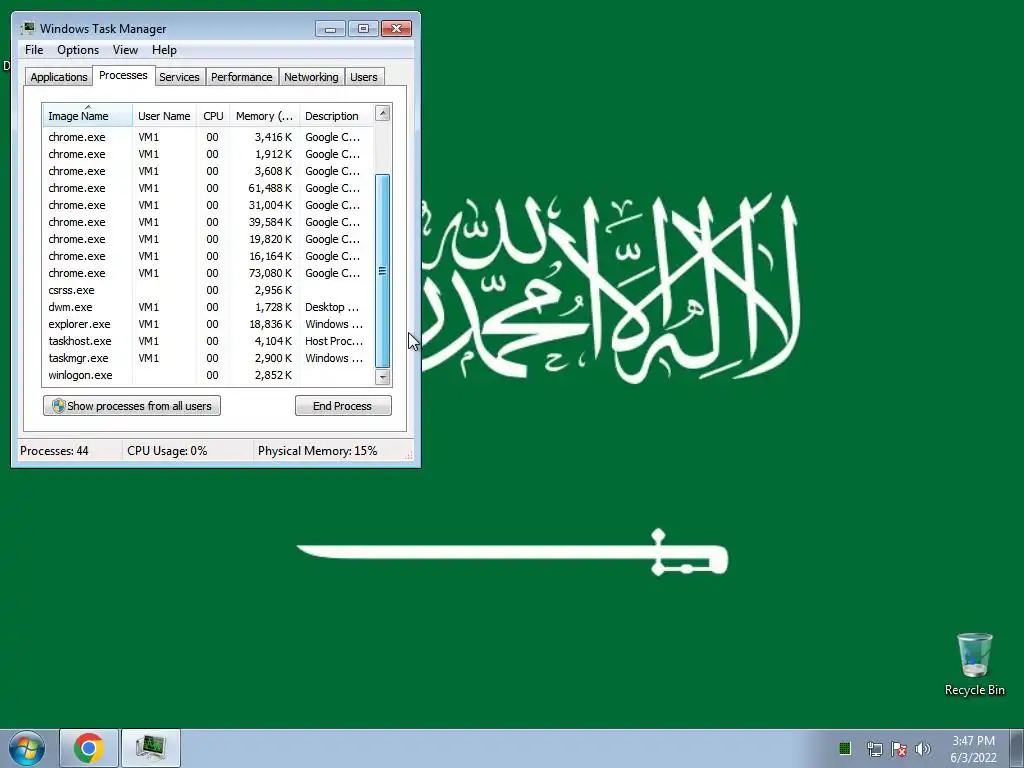Sort by the Image Name column header

pos(88,116)
